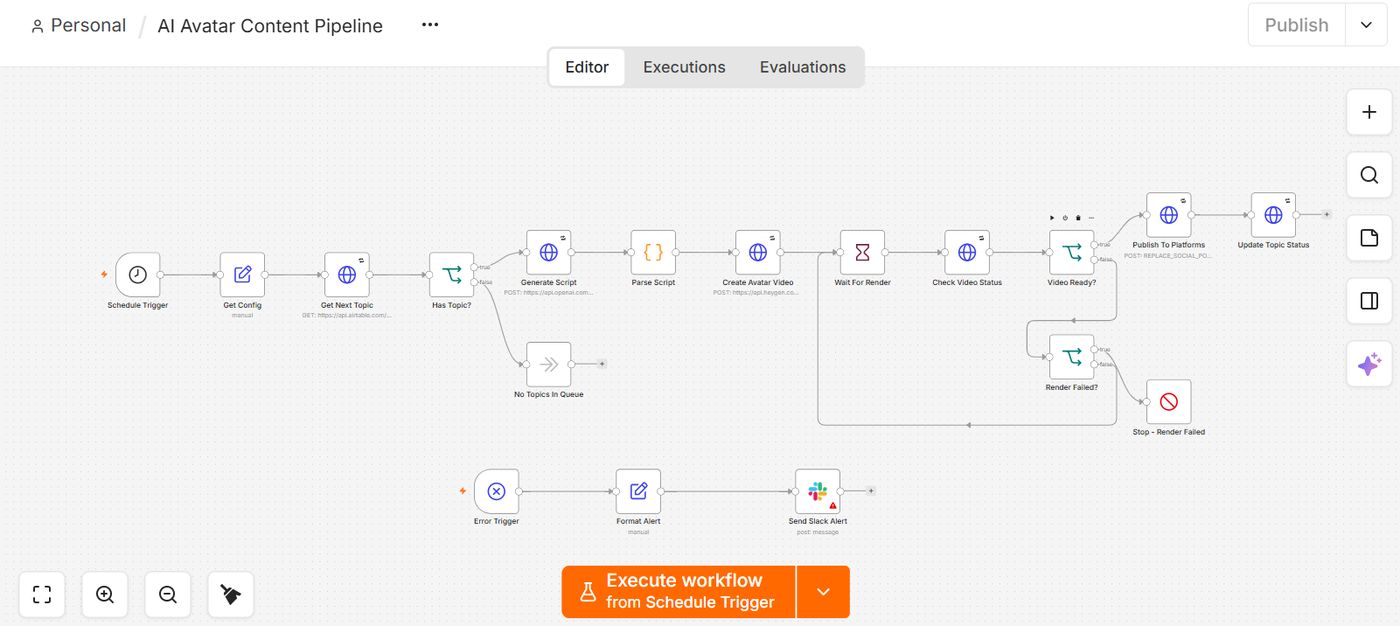1400x626 pixels.
Task: Click the Stop - Render Failed node
Action: click(x=1169, y=402)
